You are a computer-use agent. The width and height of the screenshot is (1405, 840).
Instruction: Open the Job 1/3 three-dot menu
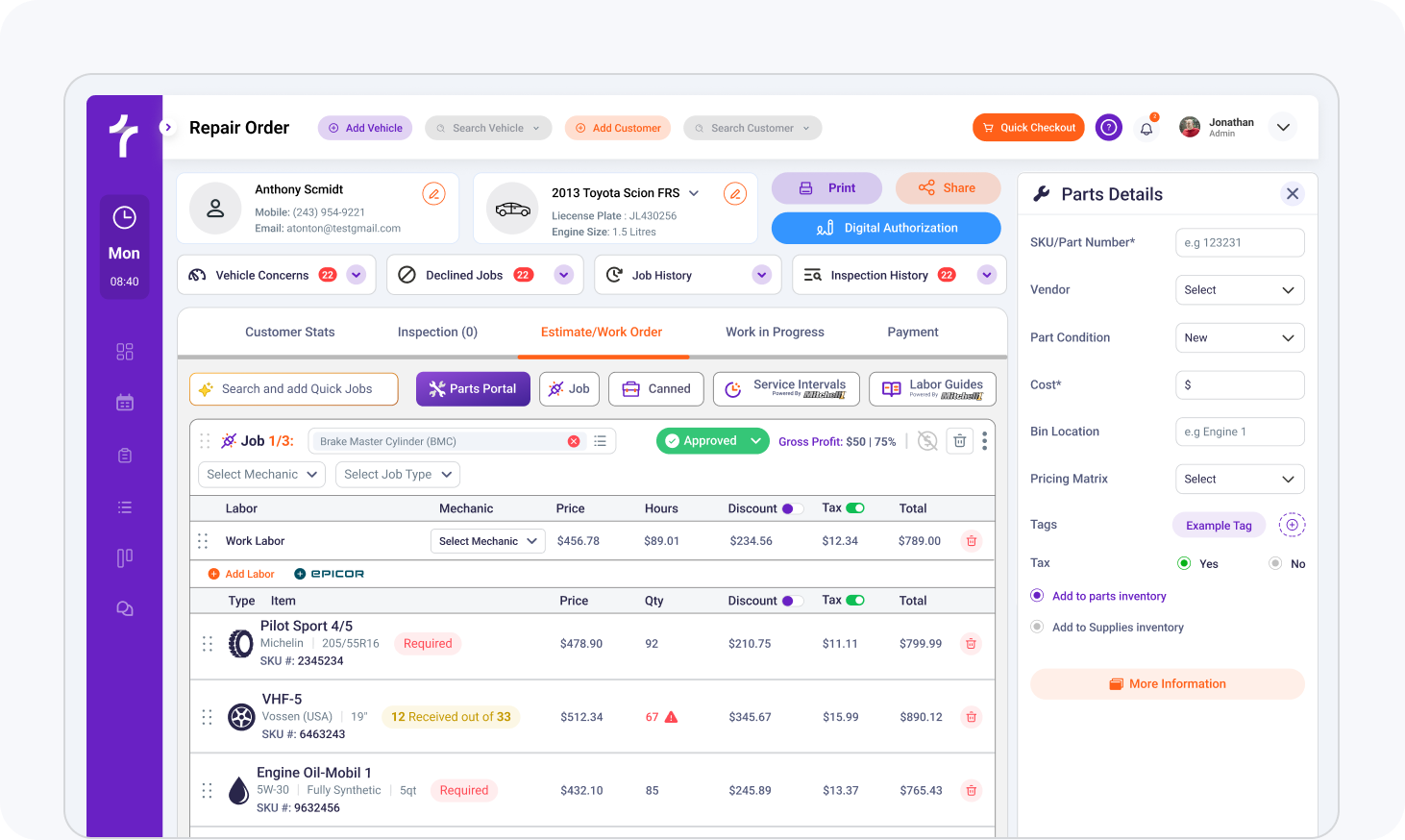(984, 441)
